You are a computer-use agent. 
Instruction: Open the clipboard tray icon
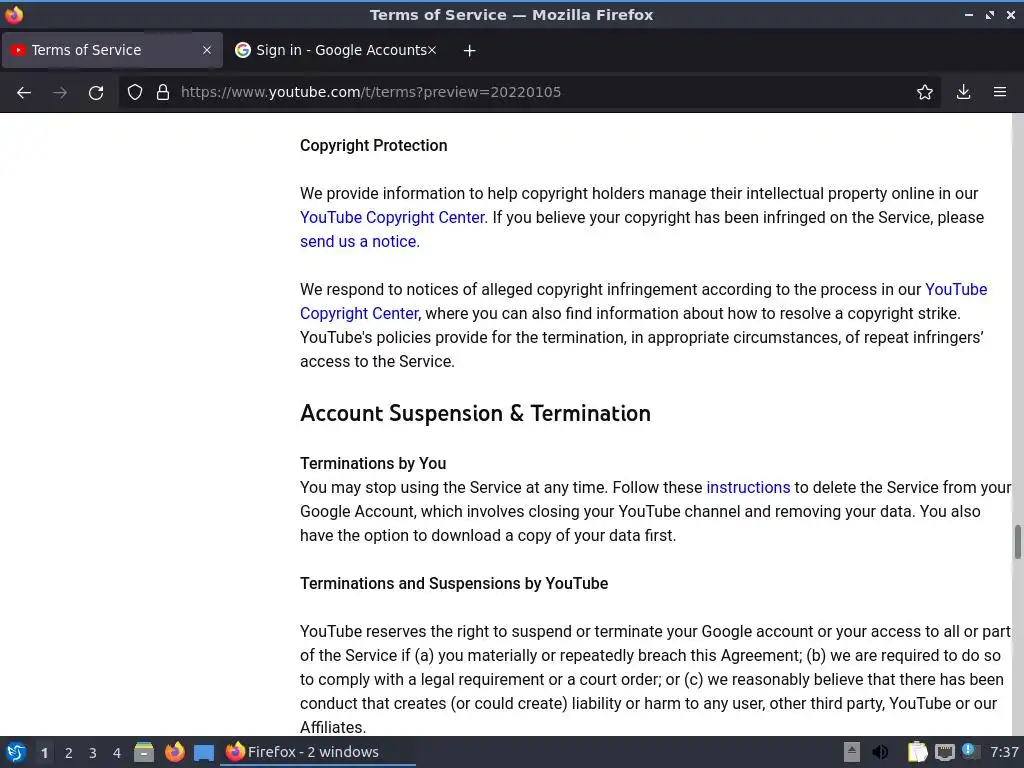coord(918,752)
